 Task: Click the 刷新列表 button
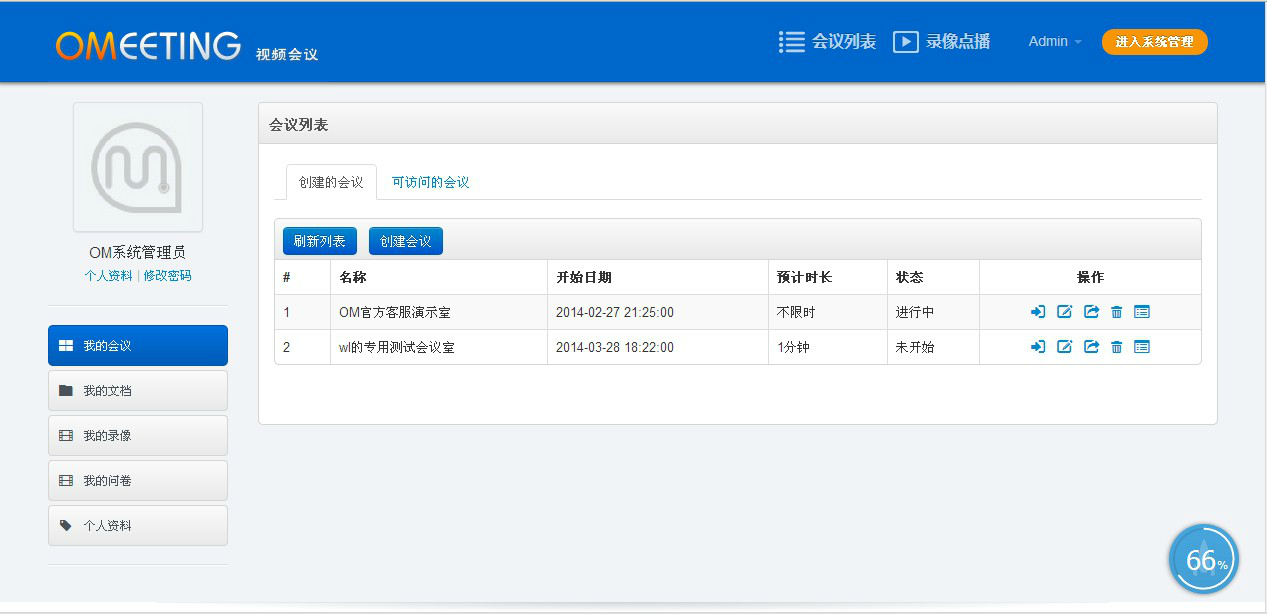tap(320, 241)
